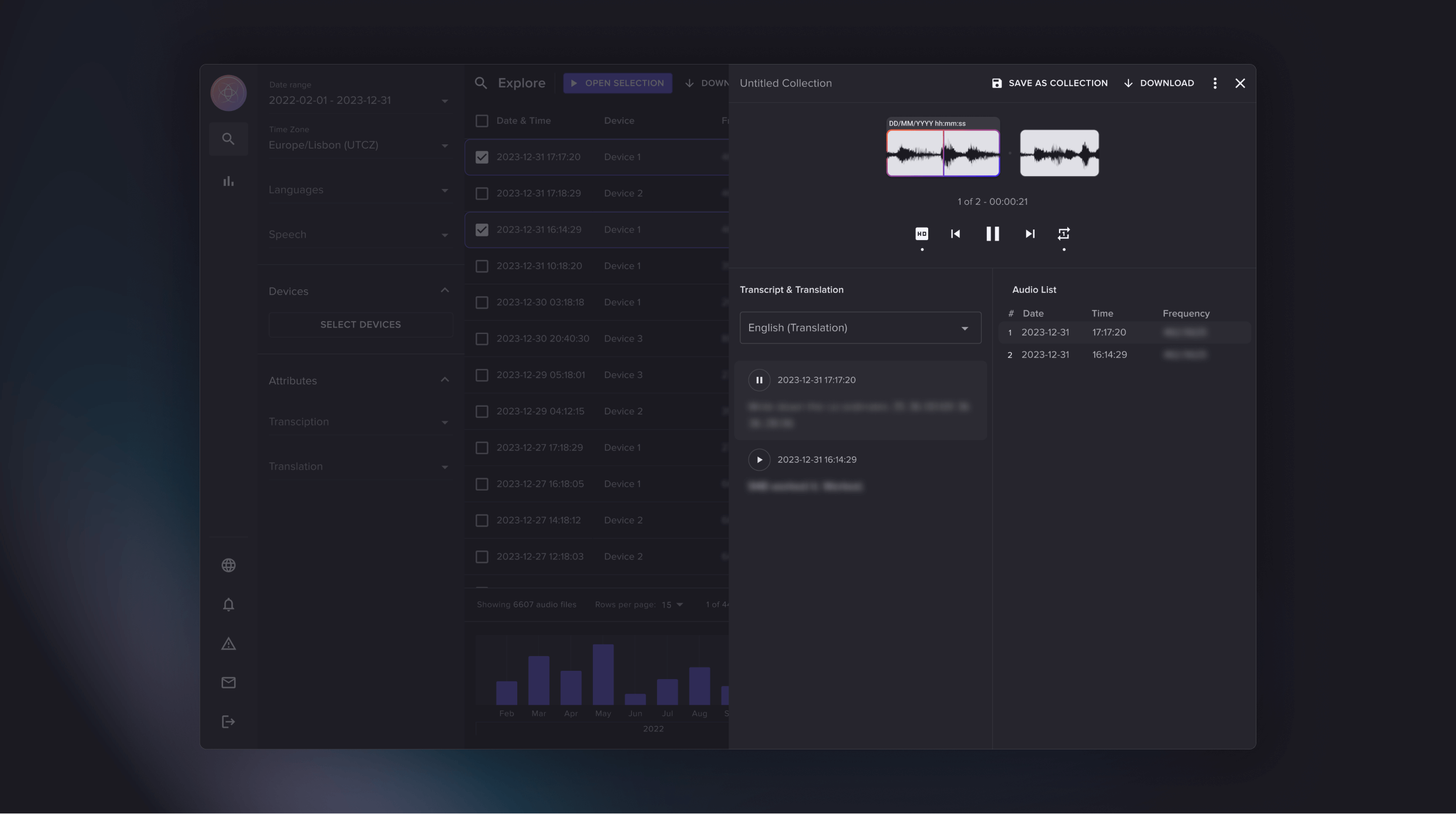The height and width of the screenshot is (814, 1456).
Task: Toggle HD audio quality button
Action: click(922, 234)
